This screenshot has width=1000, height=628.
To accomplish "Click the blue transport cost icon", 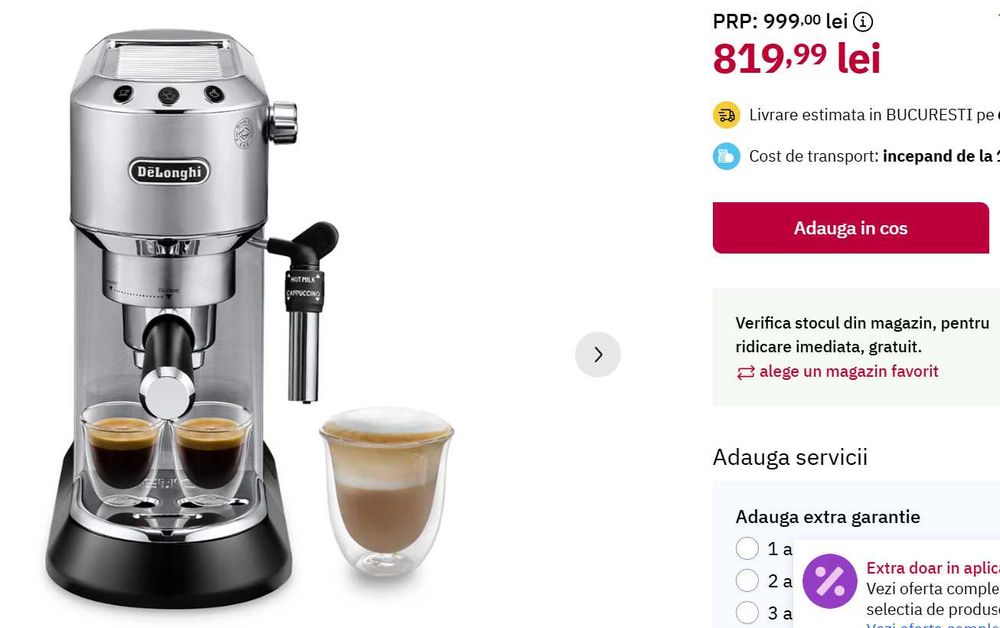I will 726,156.
